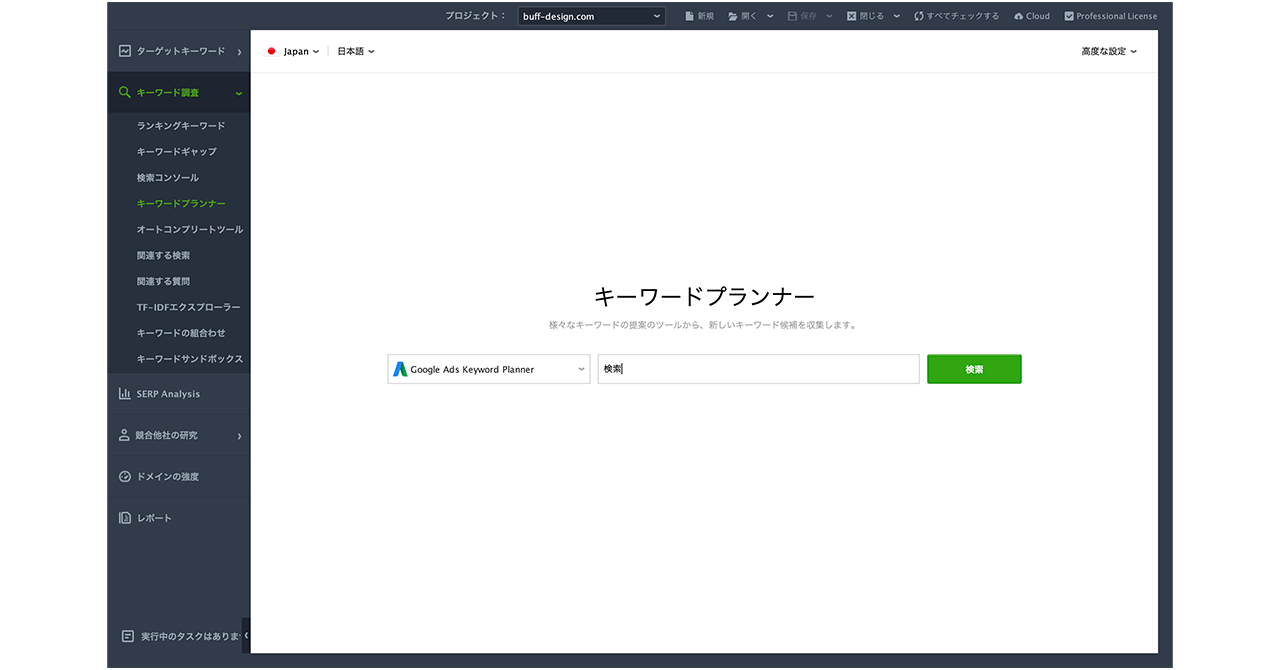Open the レポート section

(154, 518)
